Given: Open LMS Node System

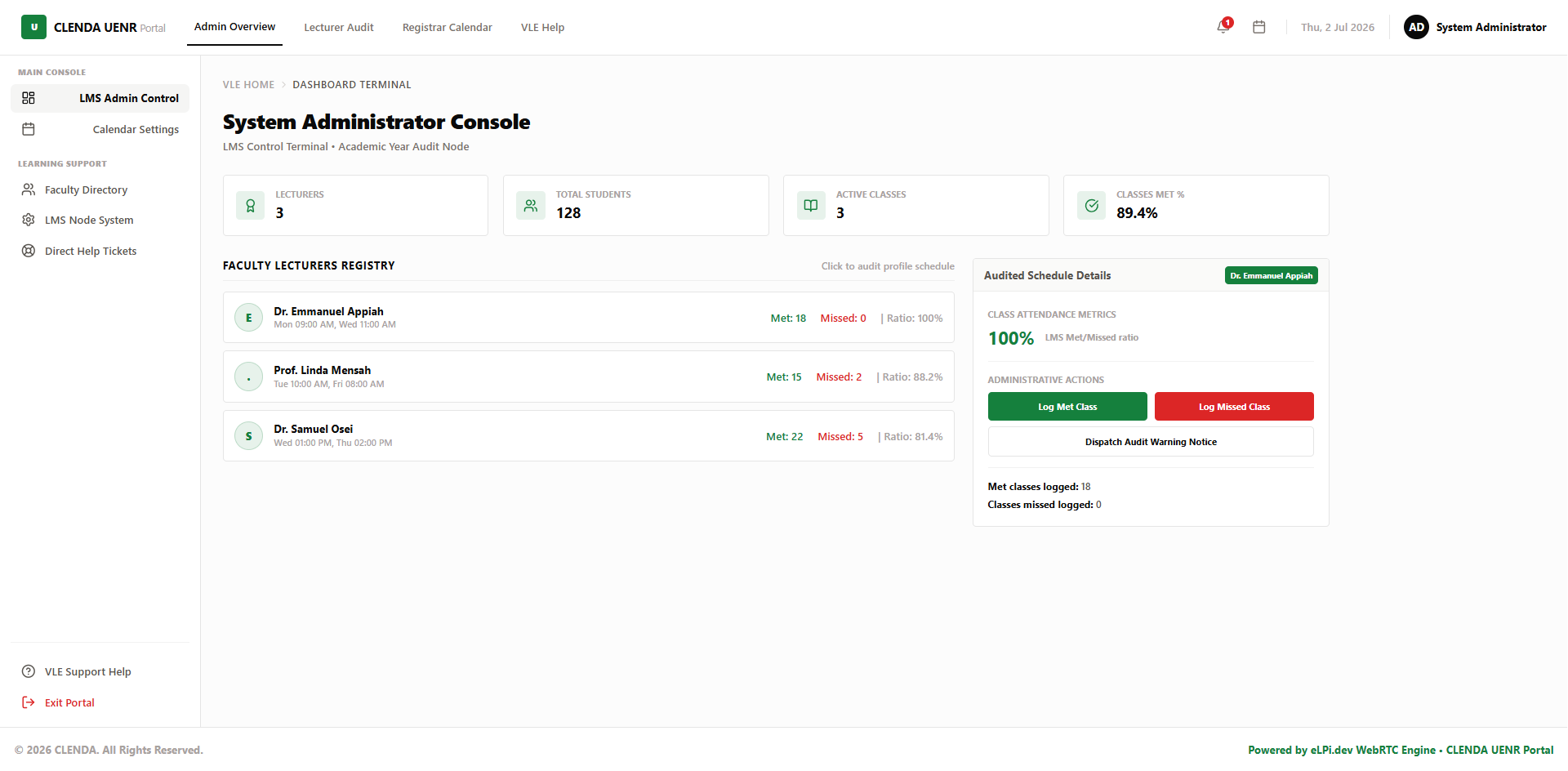Looking at the screenshot, I should point(100,220).
